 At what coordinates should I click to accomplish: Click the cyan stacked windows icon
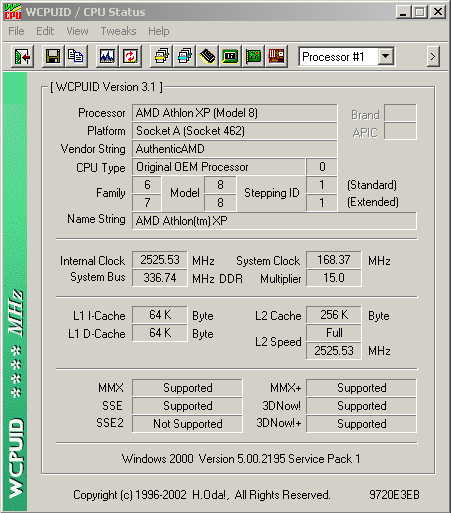click(x=184, y=56)
